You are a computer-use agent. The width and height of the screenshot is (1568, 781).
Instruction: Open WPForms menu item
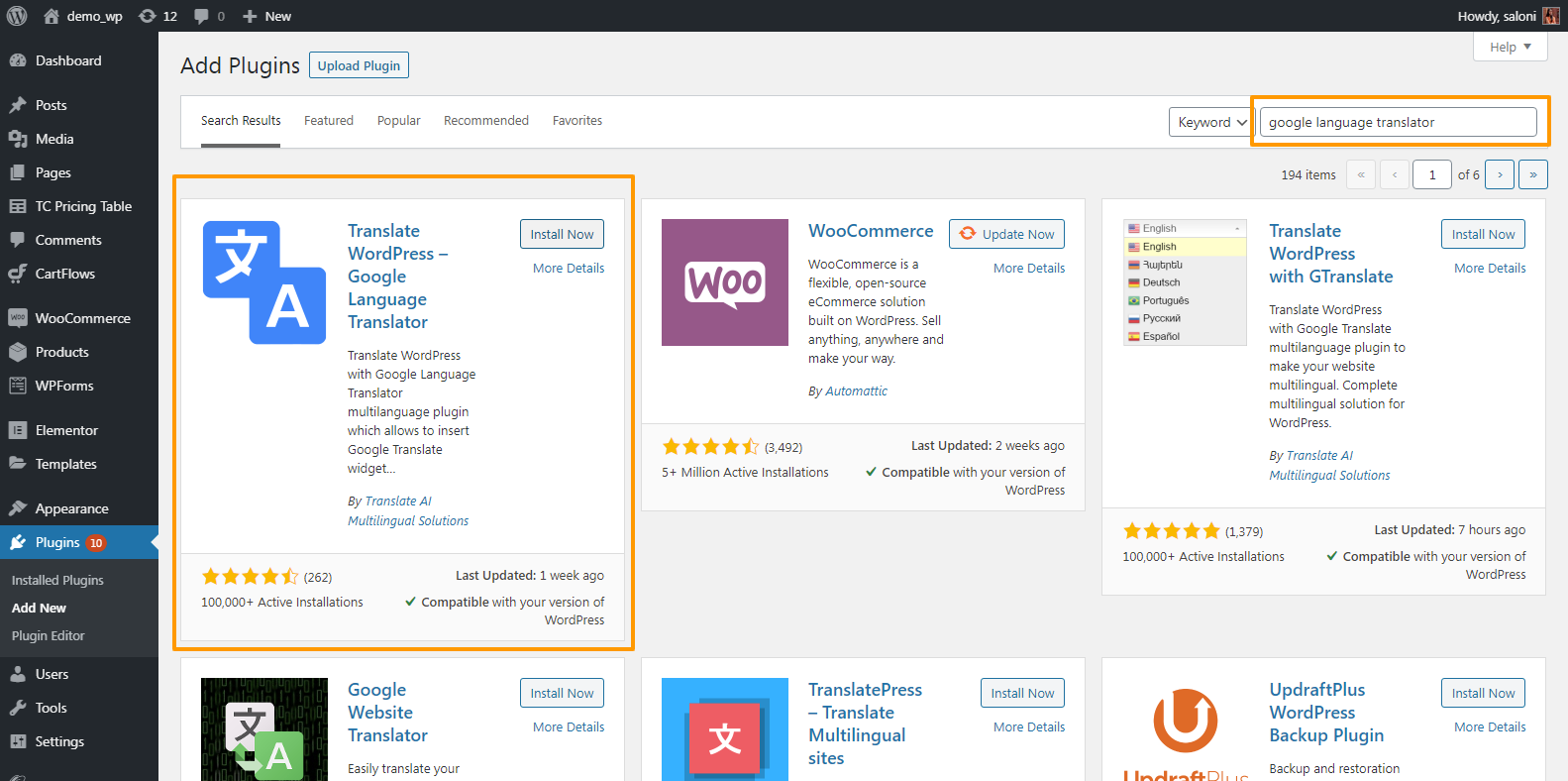coord(79,386)
